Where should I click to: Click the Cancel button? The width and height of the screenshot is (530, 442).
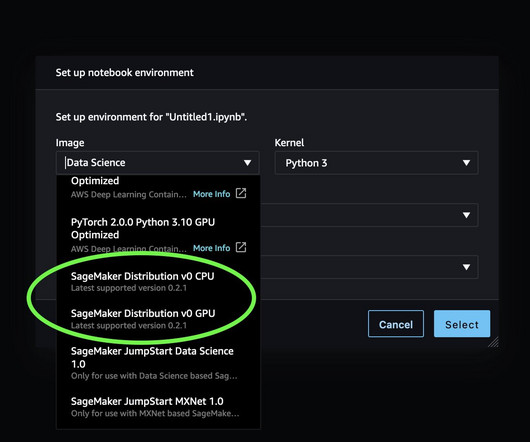[x=396, y=324]
